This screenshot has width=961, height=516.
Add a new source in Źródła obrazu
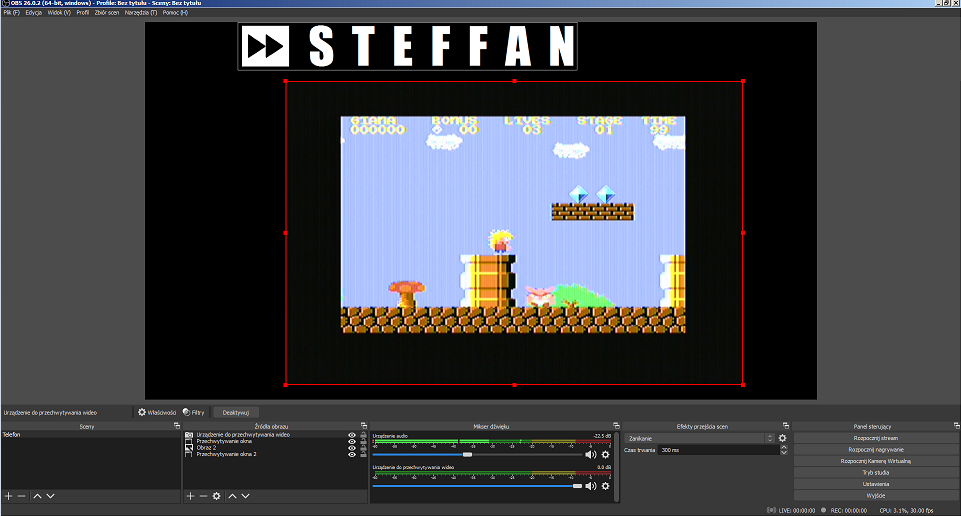[190, 496]
